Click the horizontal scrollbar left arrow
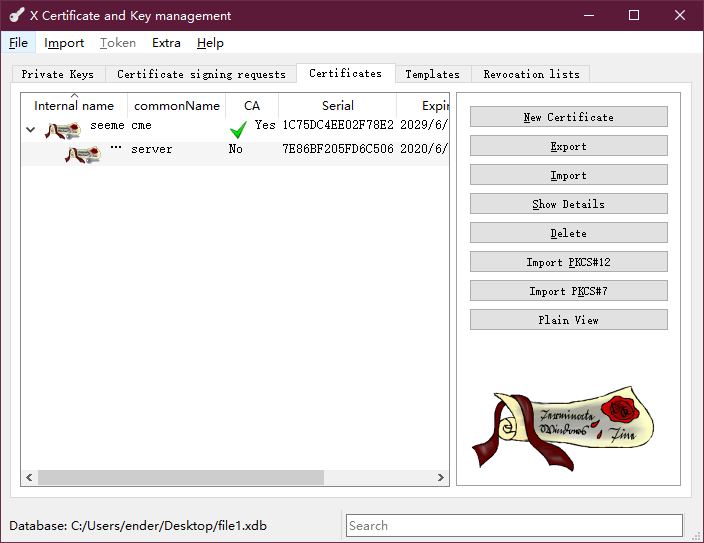The width and height of the screenshot is (704, 543). pyautogui.click(x=29, y=477)
